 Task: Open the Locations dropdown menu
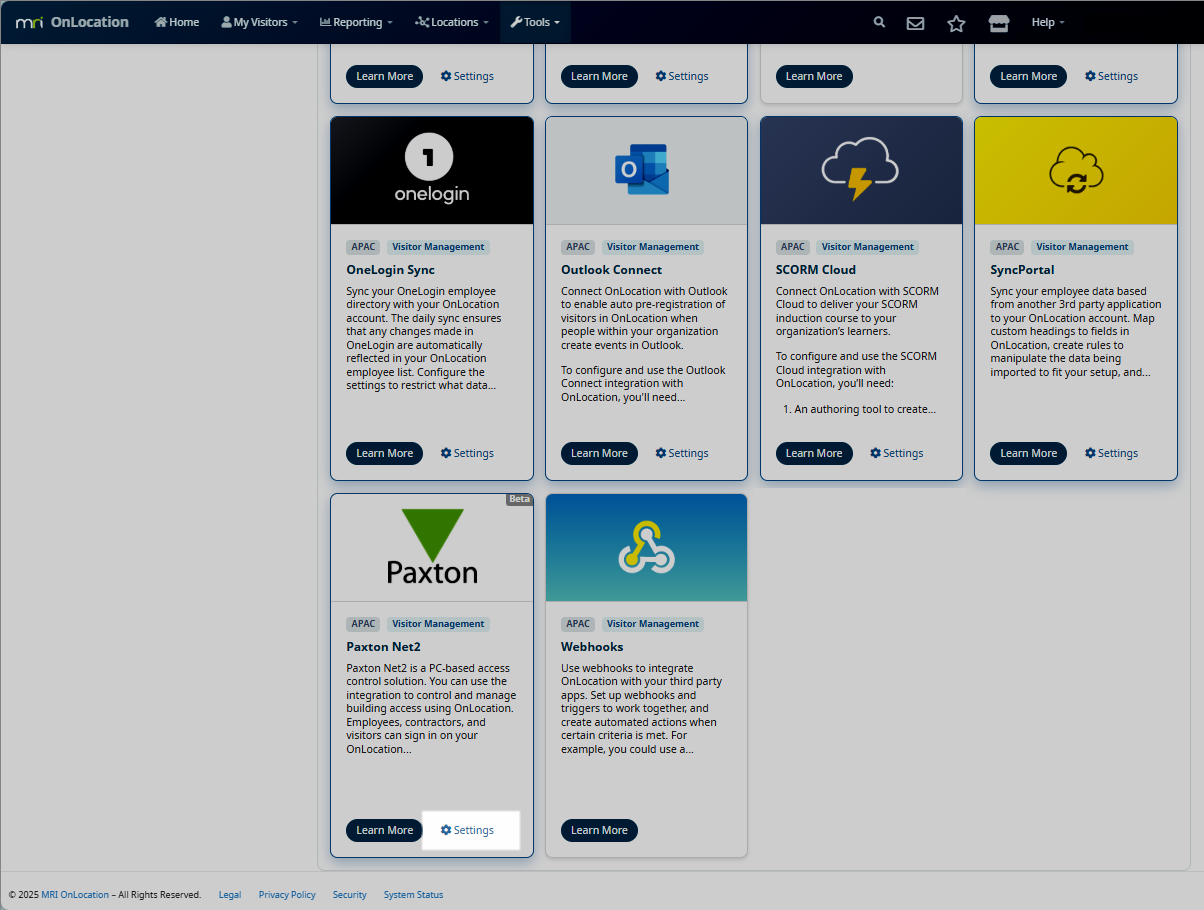[x=451, y=22]
